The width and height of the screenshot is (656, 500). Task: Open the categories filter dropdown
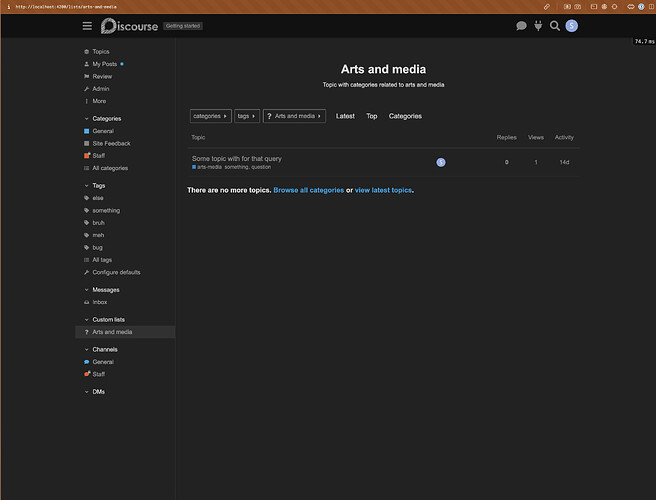click(x=210, y=116)
